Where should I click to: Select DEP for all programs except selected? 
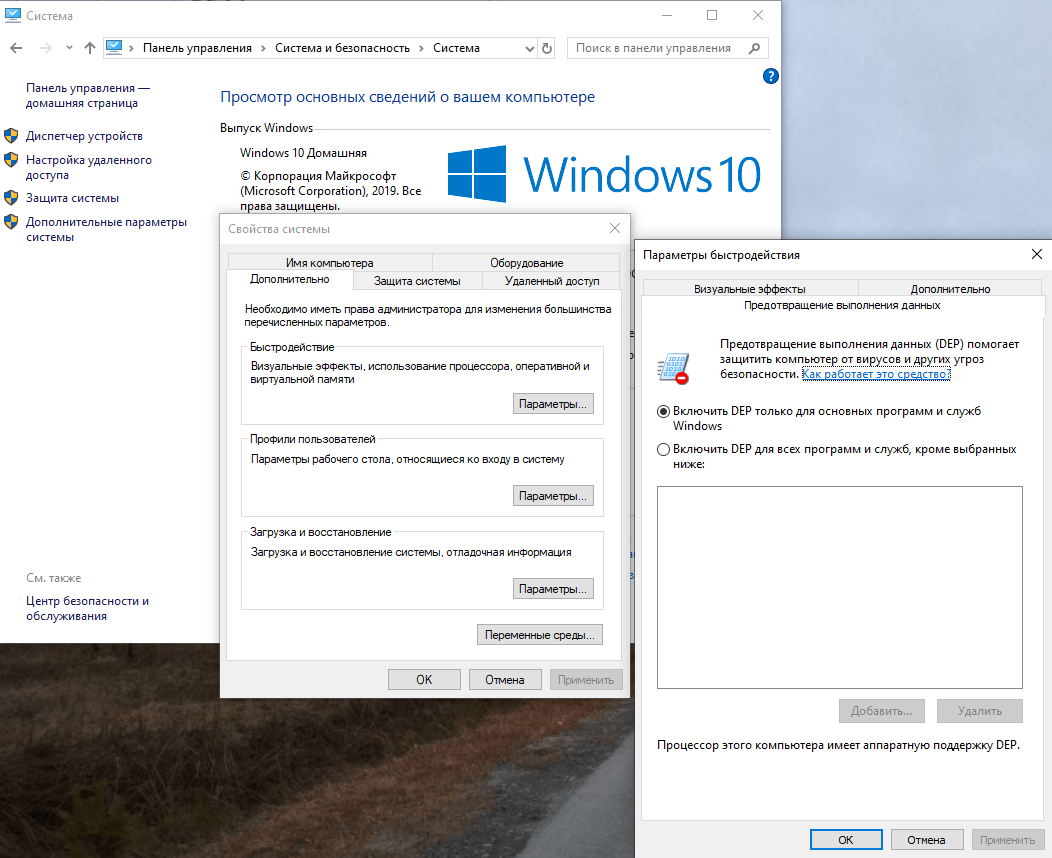pos(664,450)
